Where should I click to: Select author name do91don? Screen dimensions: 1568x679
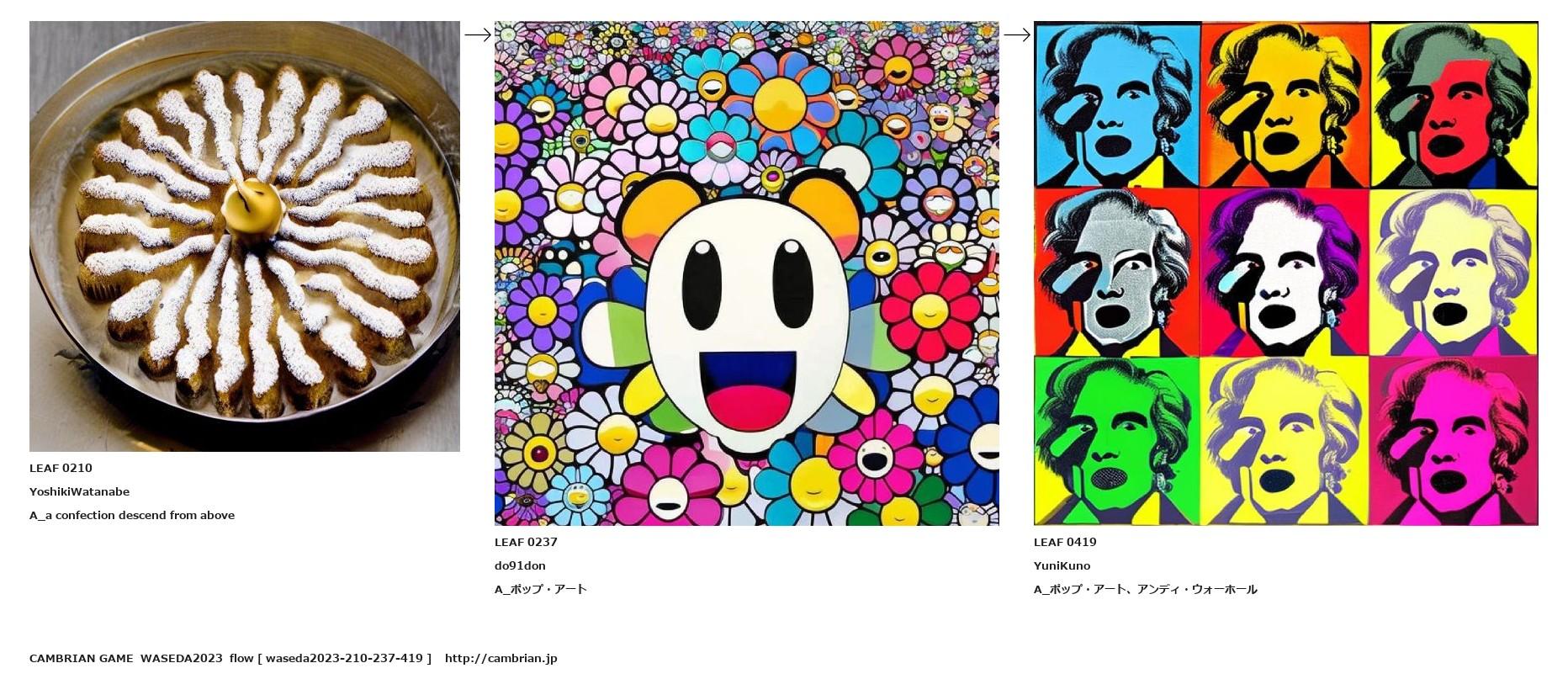pyautogui.click(x=520, y=565)
